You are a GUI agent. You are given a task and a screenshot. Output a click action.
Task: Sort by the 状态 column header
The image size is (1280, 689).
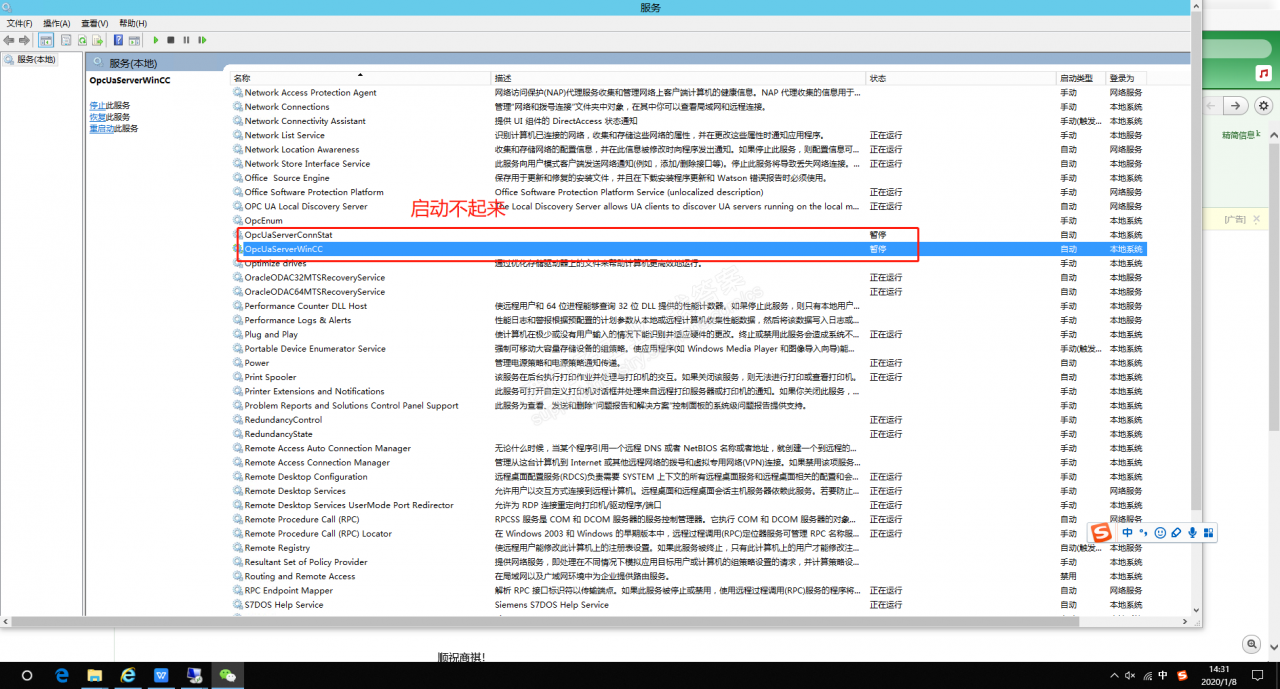tap(961, 78)
